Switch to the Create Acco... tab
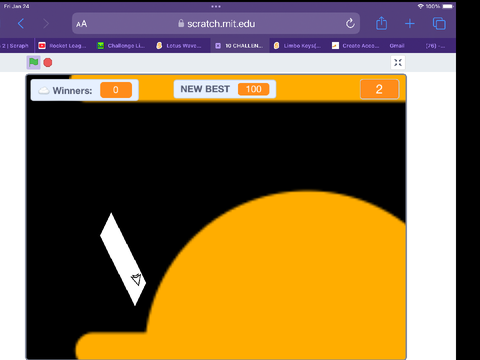Viewport: 480px width, 360px height. [x=356, y=46]
